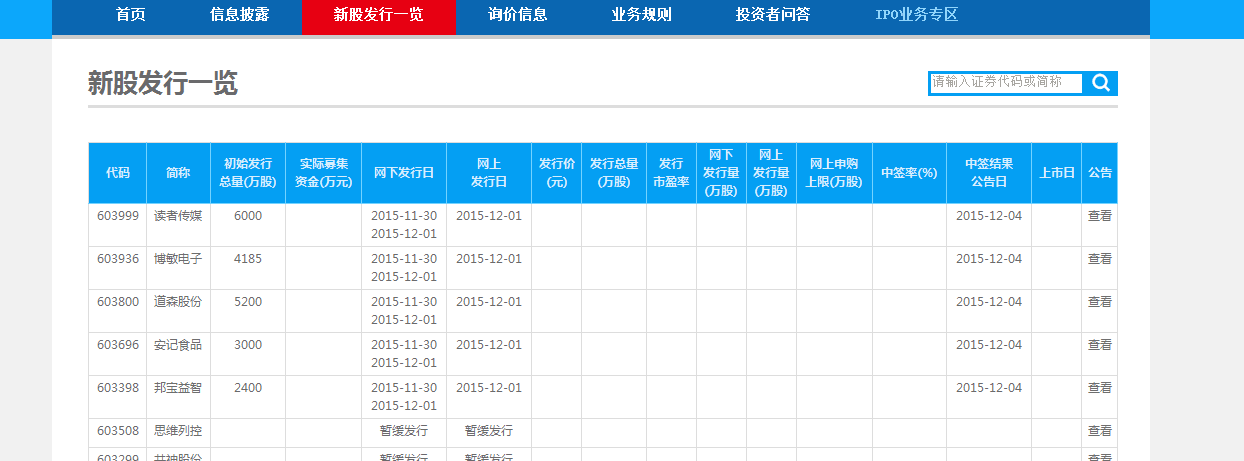Click stock code 603936
The image size is (1244, 461).
[x=118, y=259]
